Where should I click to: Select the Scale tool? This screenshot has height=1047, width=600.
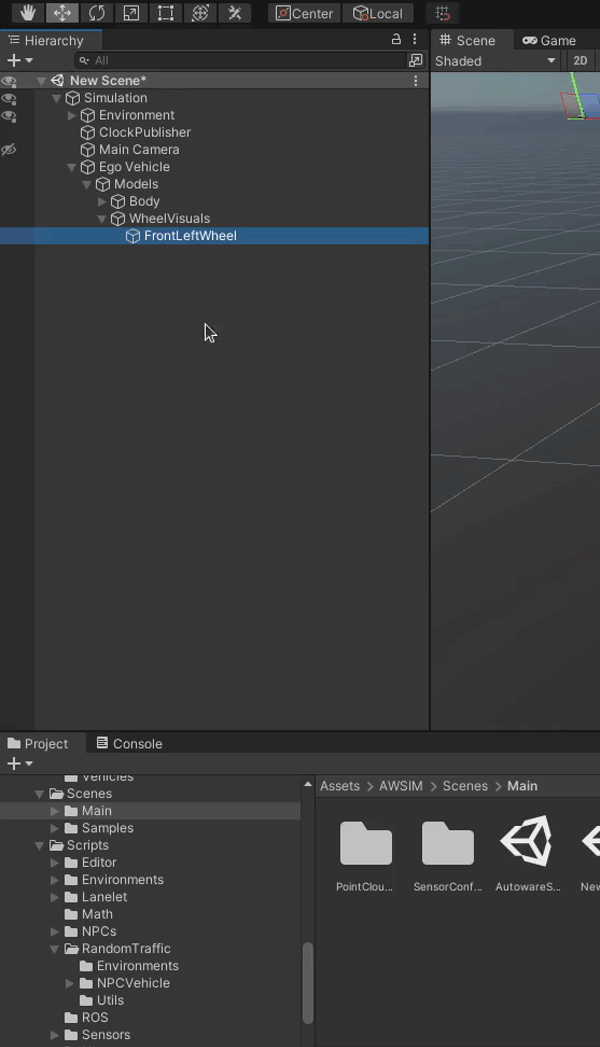131,13
